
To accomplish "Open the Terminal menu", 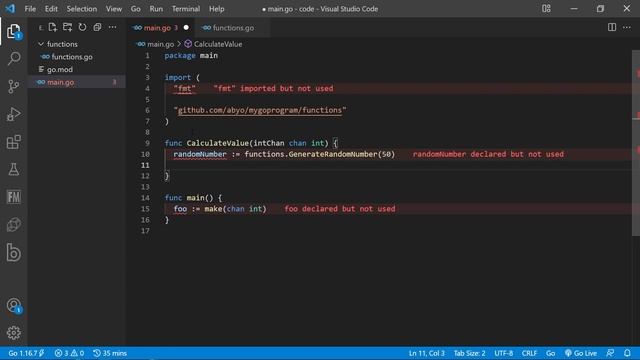I will pyautogui.click(x=186, y=9).
